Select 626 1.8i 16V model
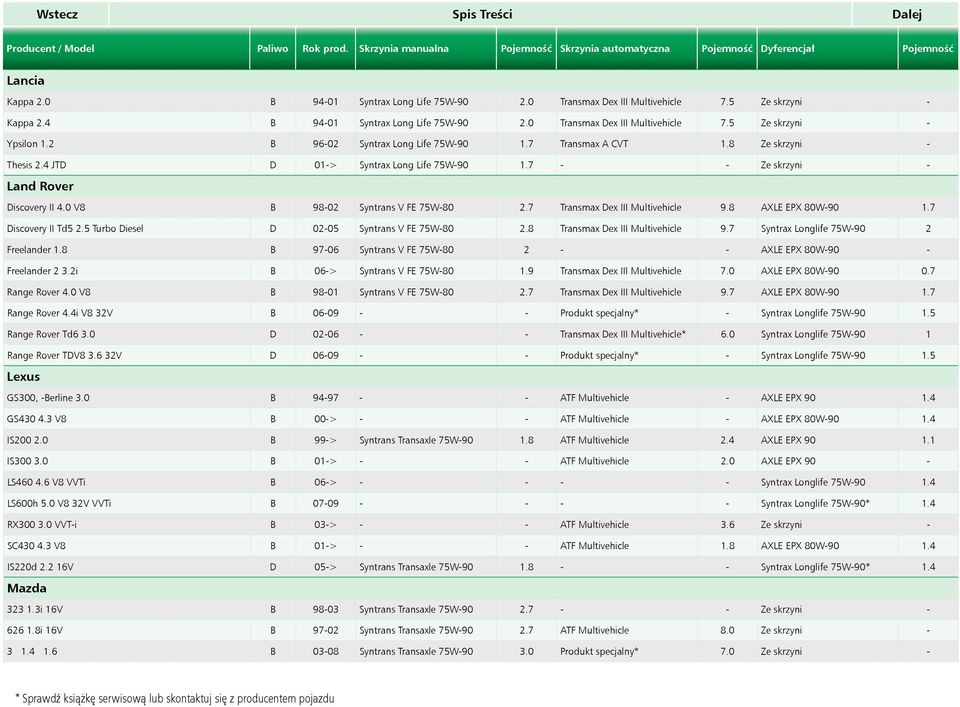The image size is (960, 707). click(35, 630)
